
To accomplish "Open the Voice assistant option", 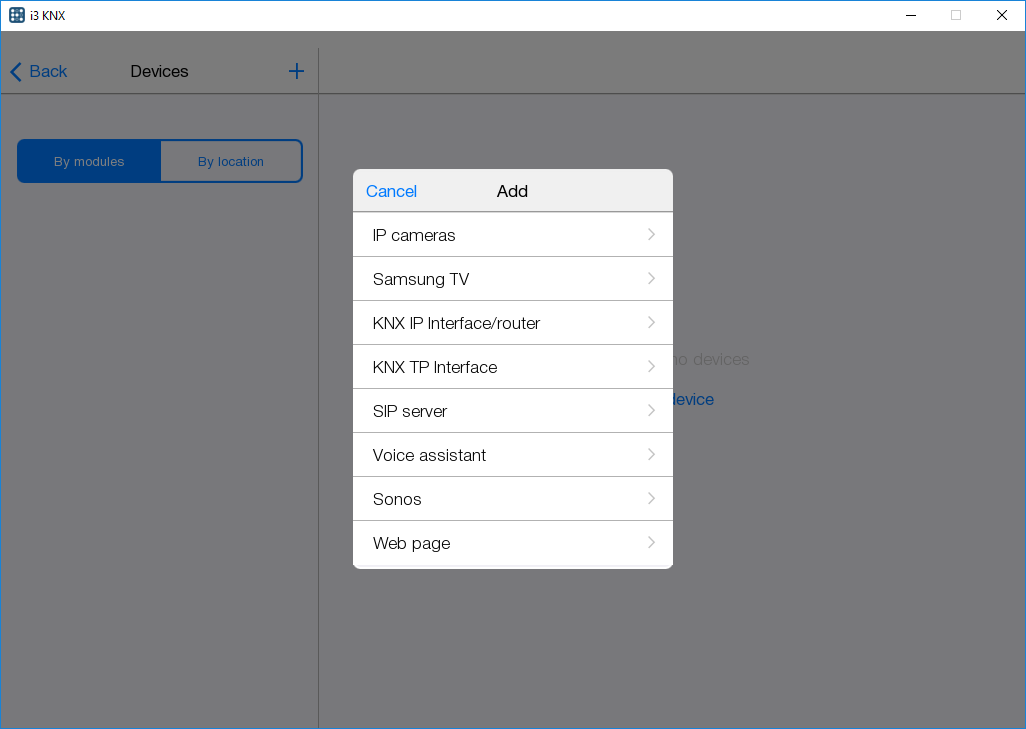I will [x=429, y=455].
